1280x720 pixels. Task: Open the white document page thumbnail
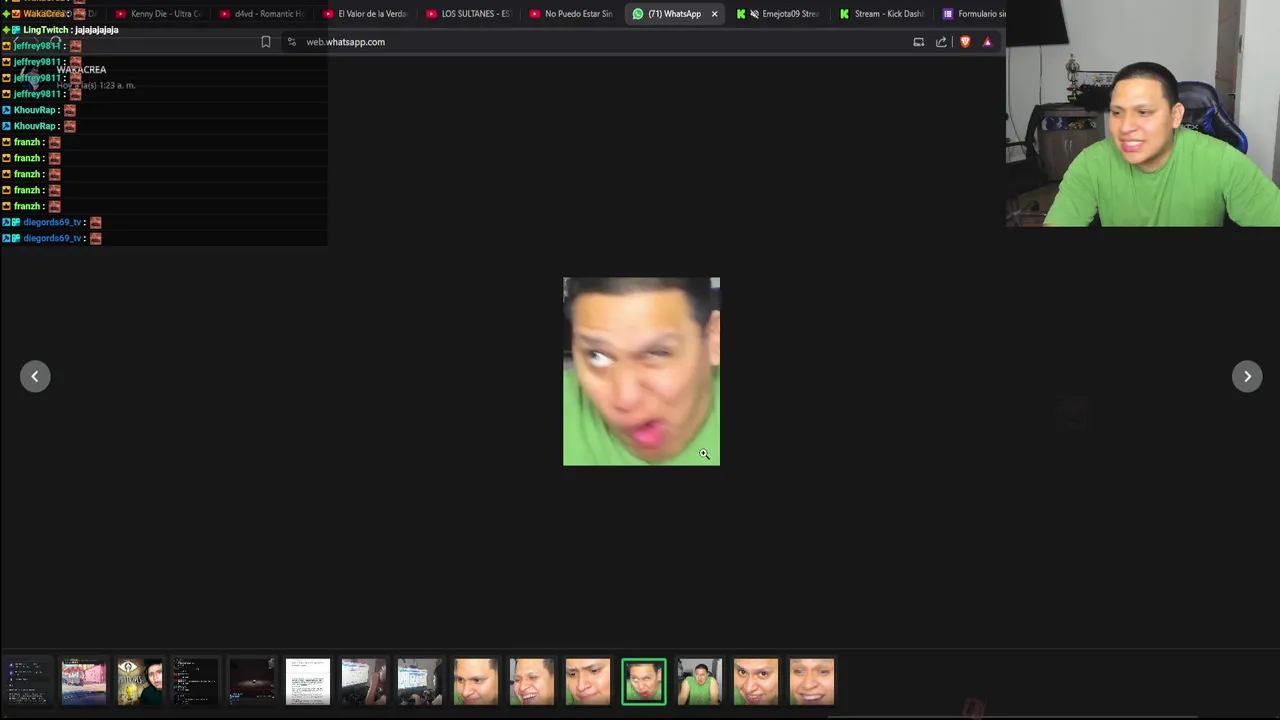coord(308,682)
